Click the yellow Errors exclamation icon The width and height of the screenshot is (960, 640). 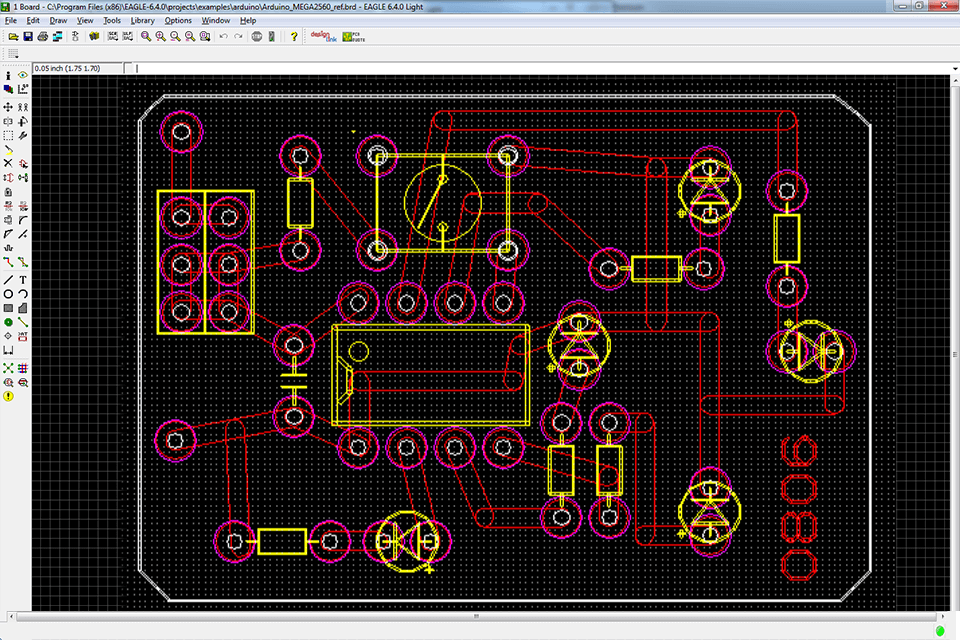[8, 396]
